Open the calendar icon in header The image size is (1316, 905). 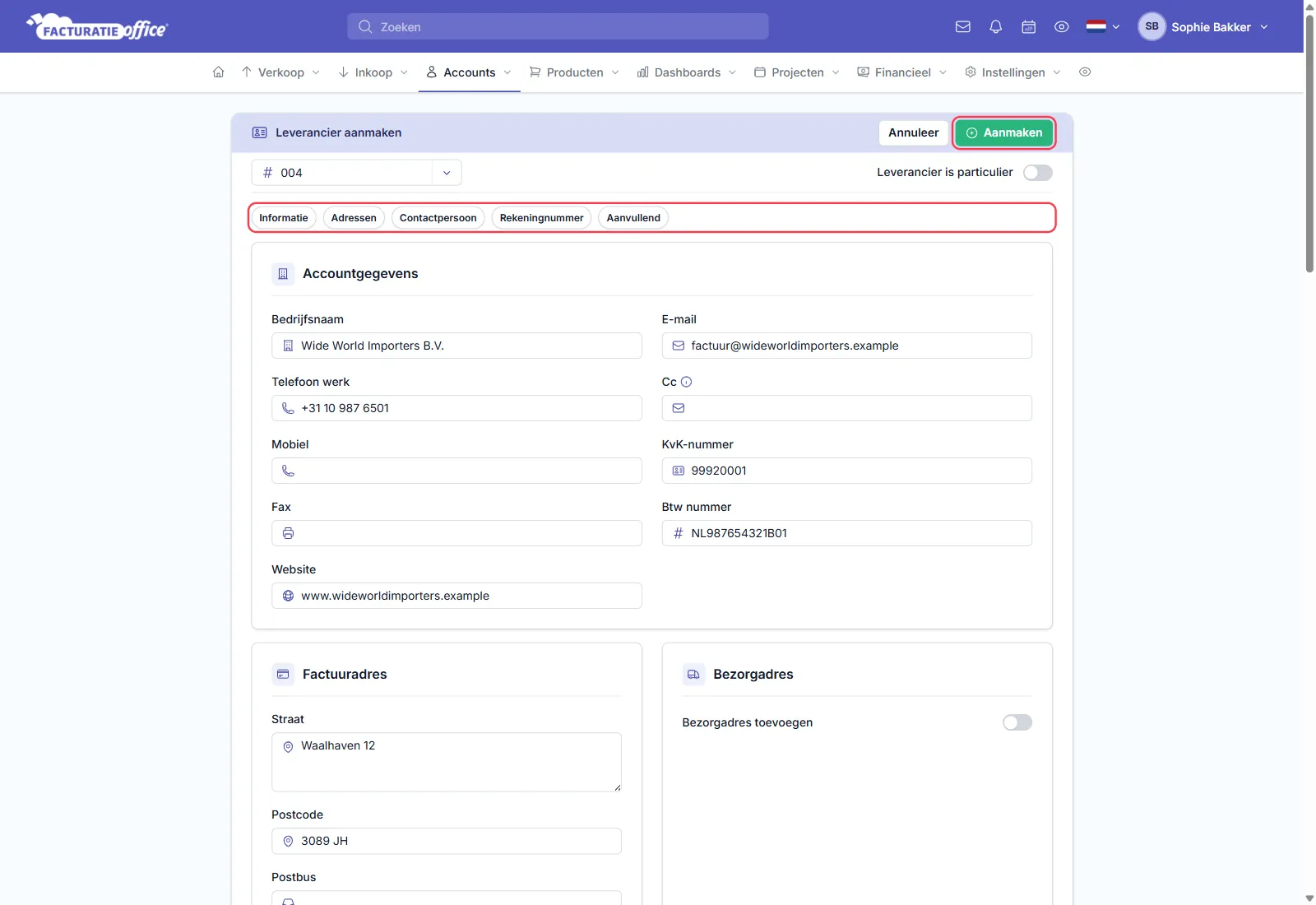(x=1028, y=27)
